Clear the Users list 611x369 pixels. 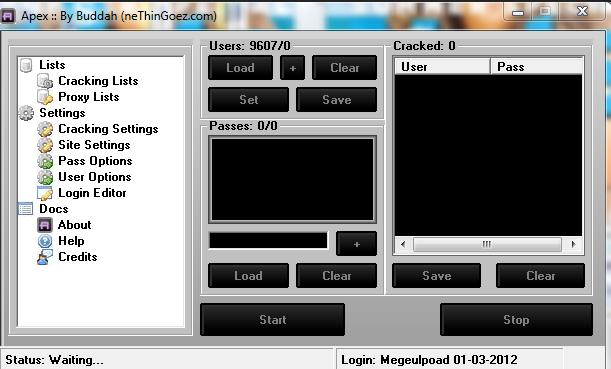coord(344,68)
